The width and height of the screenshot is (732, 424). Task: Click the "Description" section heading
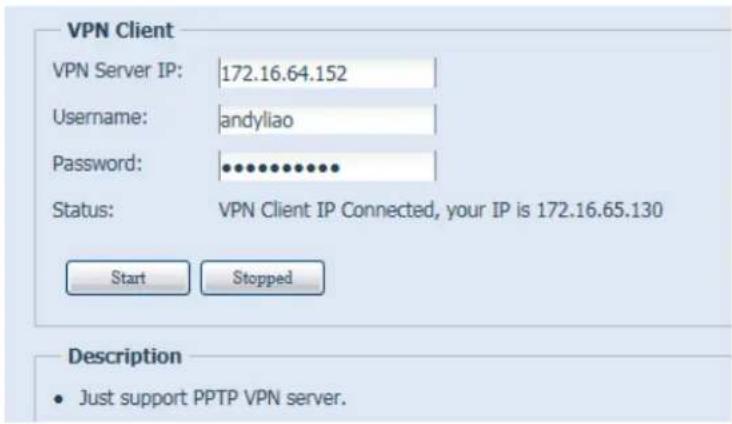(x=124, y=356)
